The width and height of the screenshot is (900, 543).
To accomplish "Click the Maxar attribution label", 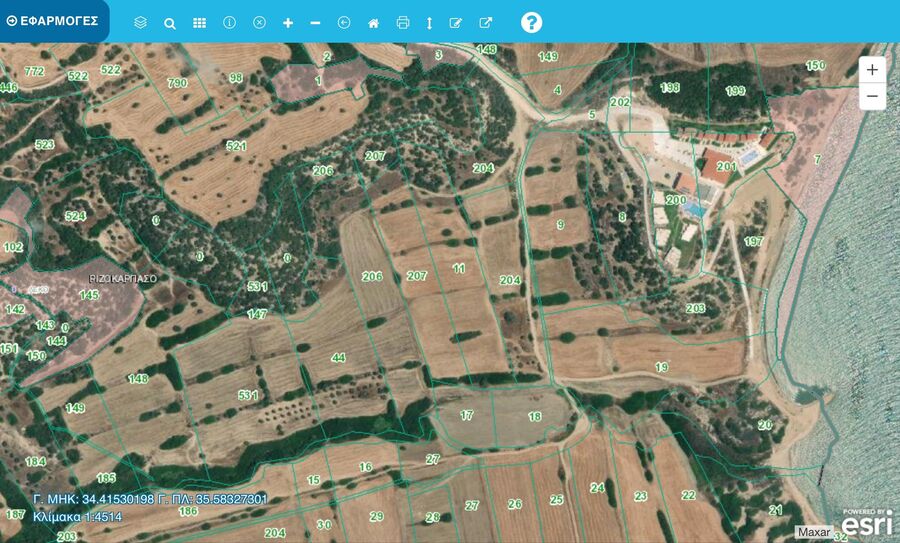I will click(x=813, y=532).
